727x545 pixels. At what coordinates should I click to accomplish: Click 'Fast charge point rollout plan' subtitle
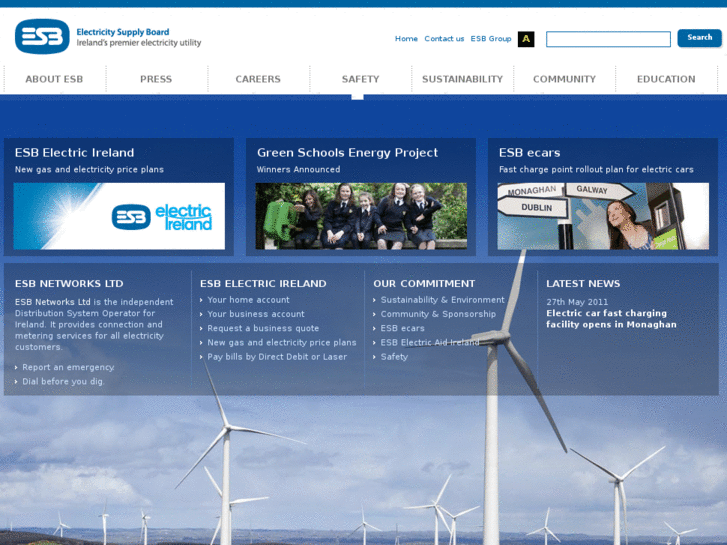[596, 170]
